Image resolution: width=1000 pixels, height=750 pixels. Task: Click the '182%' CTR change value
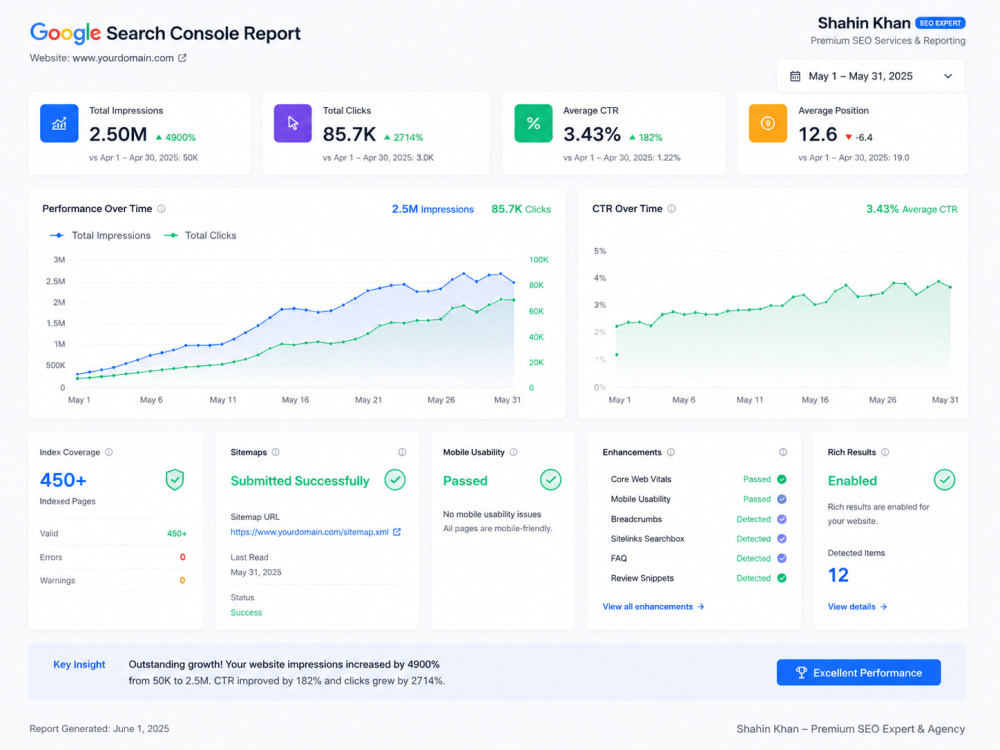651,138
